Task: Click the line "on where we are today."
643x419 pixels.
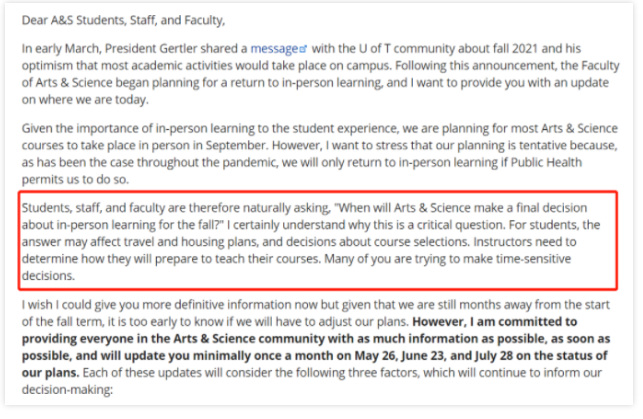Action: pos(85,100)
